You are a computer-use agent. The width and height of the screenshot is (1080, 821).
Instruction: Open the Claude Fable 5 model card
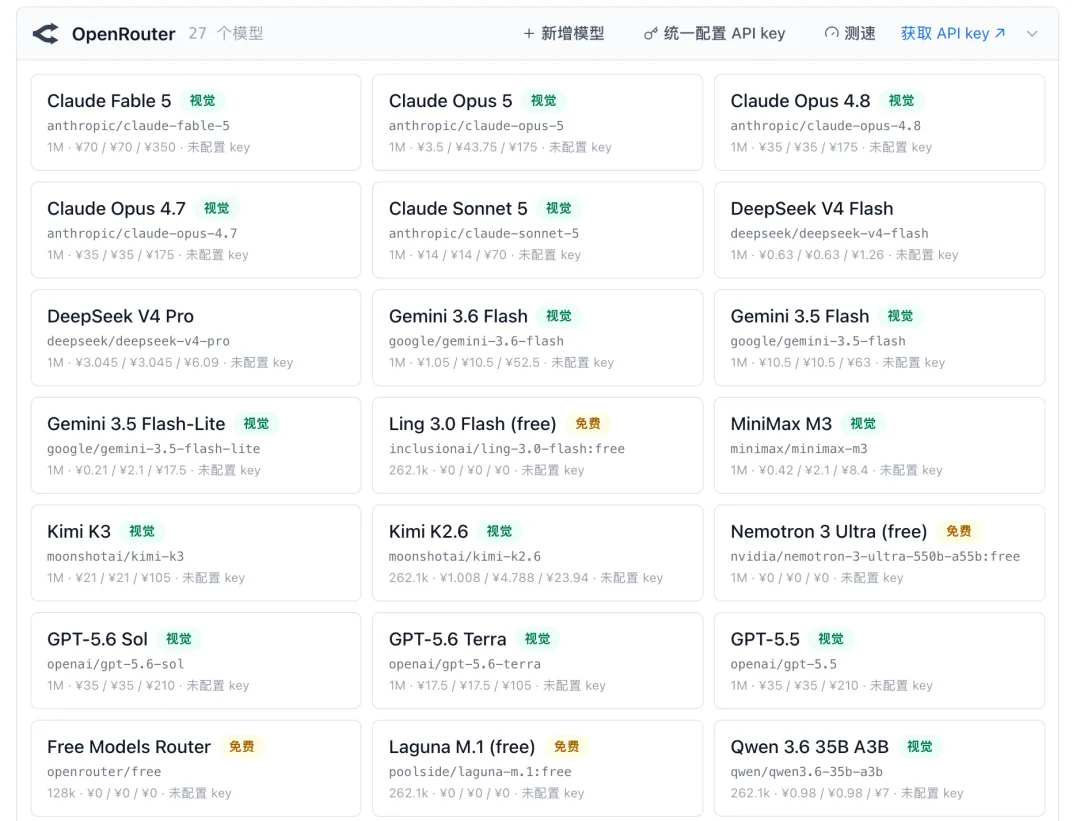click(x=196, y=123)
